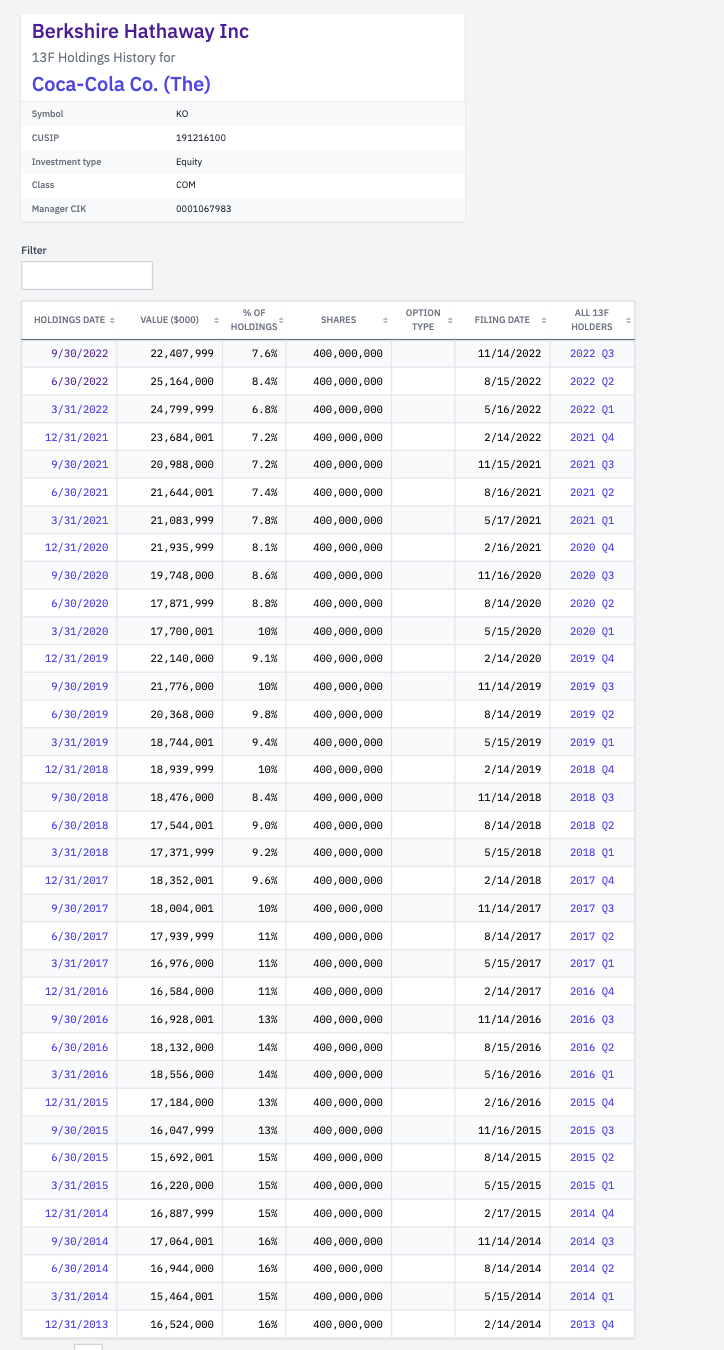Select the 12/31/2019 holdings date
724x1350 pixels.
click(x=77, y=659)
